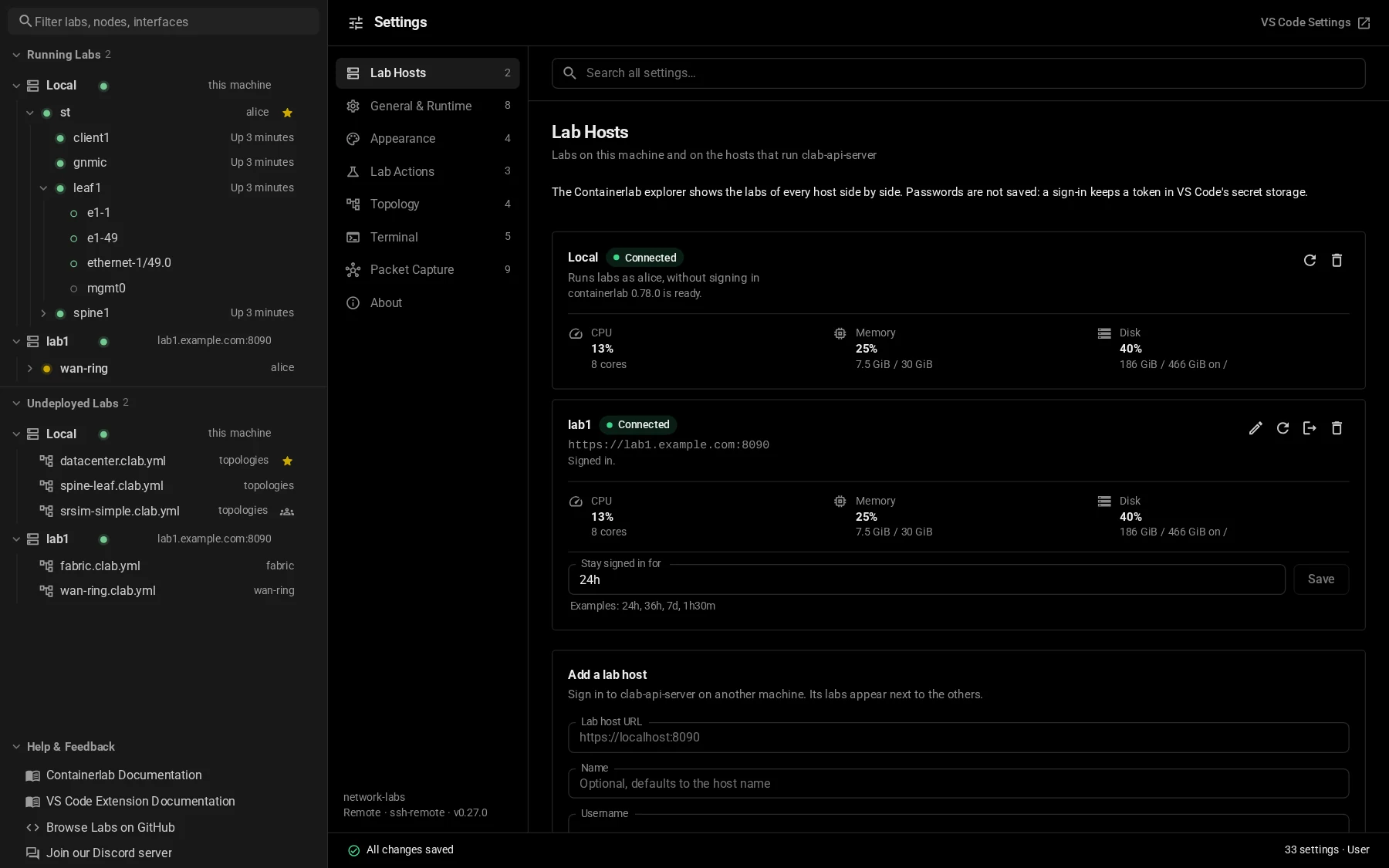Click the filter magnifier icon in explorer
Image resolution: width=1389 pixels, height=868 pixels.
25,22
